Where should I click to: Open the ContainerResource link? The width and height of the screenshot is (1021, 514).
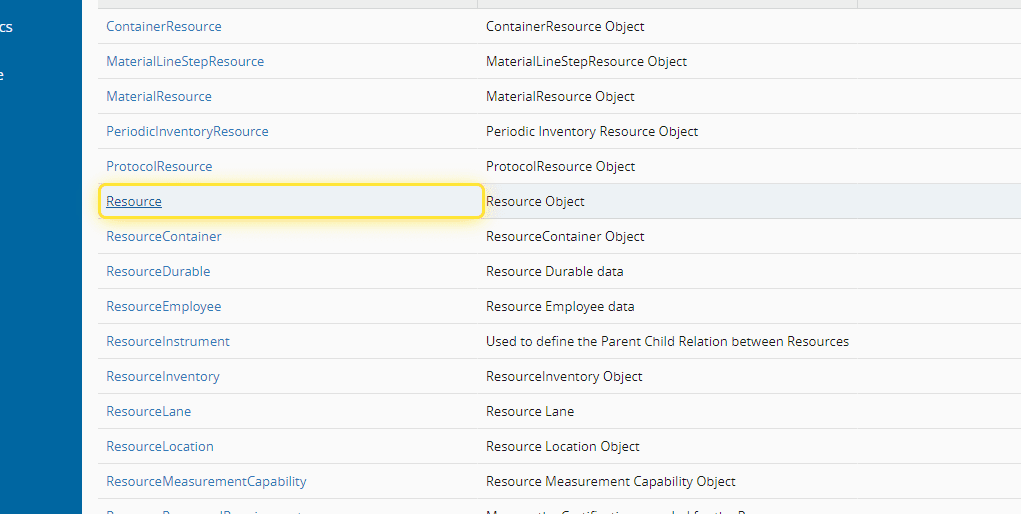pyautogui.click(x=164, y=26)
